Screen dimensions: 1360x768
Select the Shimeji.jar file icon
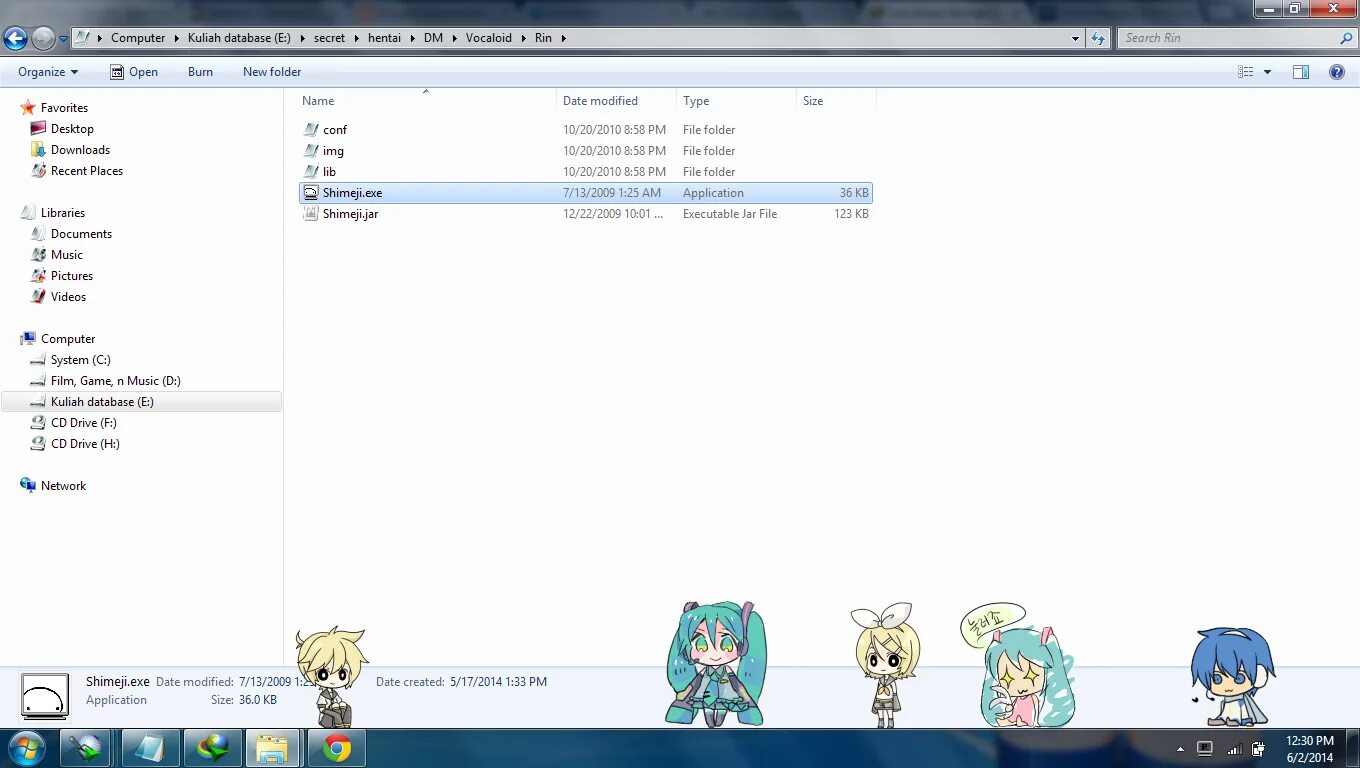click(x=311, y=214)
